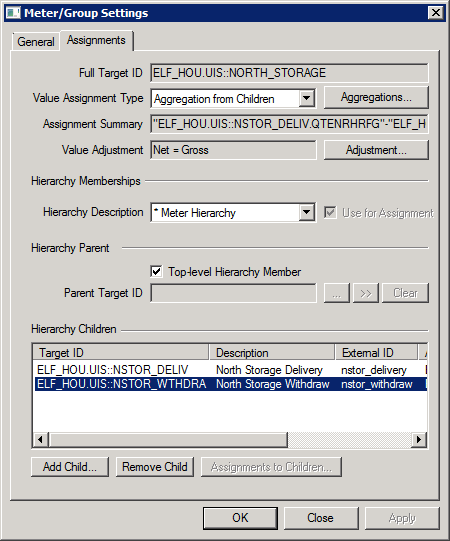The height and width of the screenshot is (541, 450).
Task: Click the horizontal scrollbar thumb in children list
Action: [x=168, y=440]
